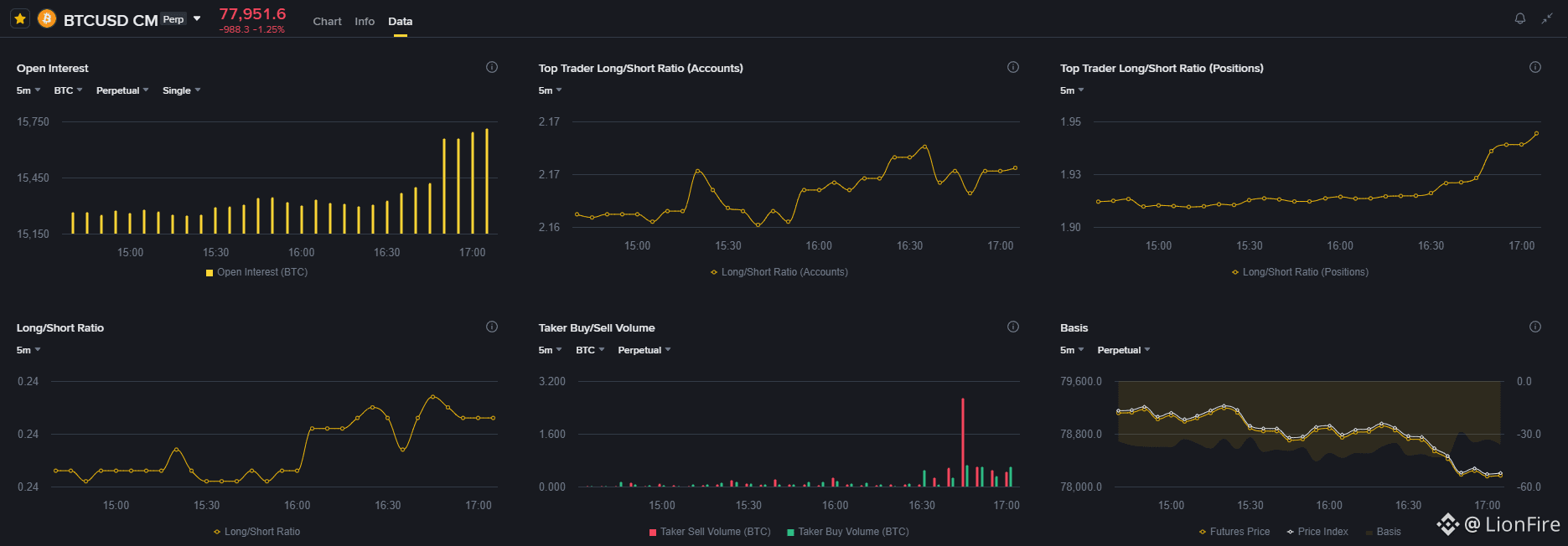The height and width of the screenshot is (546, 1568).
Task: Switch to the Chart tab
Action: 327,21
